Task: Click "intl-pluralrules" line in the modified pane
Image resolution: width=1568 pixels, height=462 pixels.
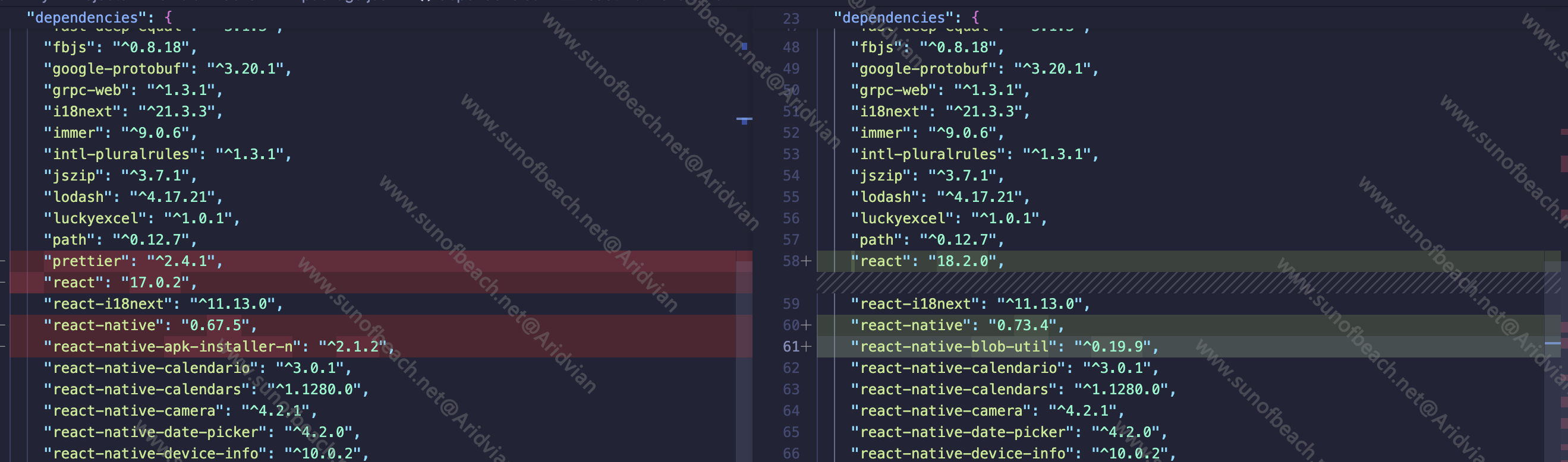Action: [975, 154]
